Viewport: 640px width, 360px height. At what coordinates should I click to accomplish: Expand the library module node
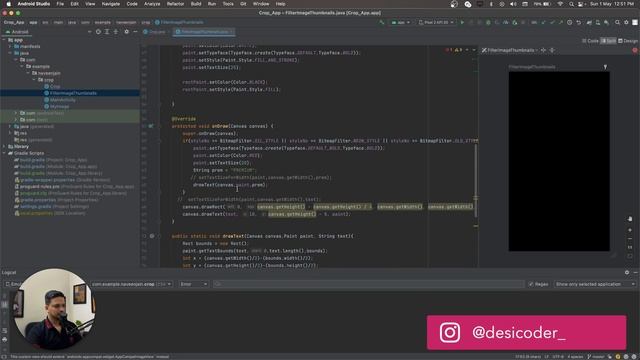pos(4,147)
